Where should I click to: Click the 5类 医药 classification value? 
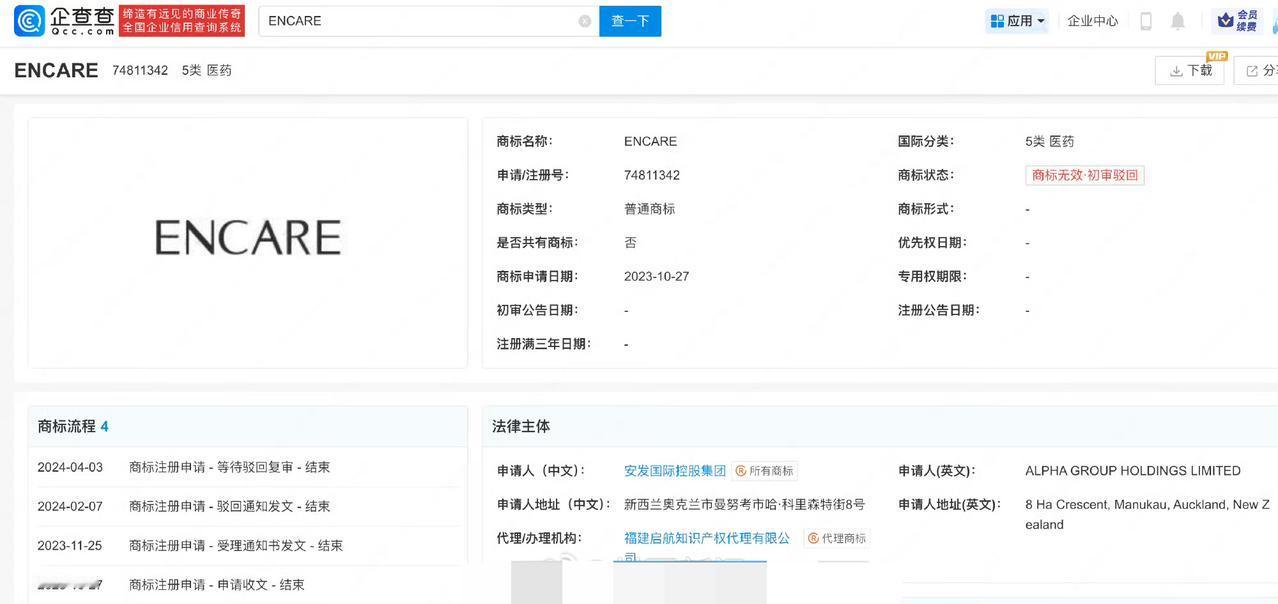tap(1049, 141)
